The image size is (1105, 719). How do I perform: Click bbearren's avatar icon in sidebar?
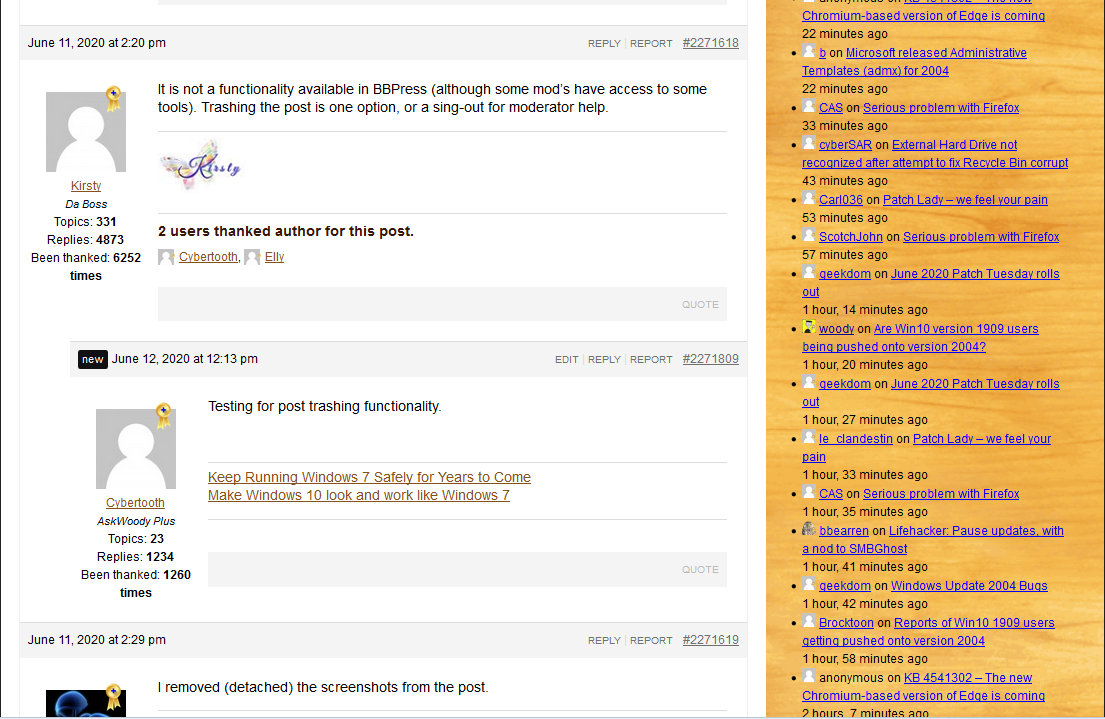(x=809, y=530)
